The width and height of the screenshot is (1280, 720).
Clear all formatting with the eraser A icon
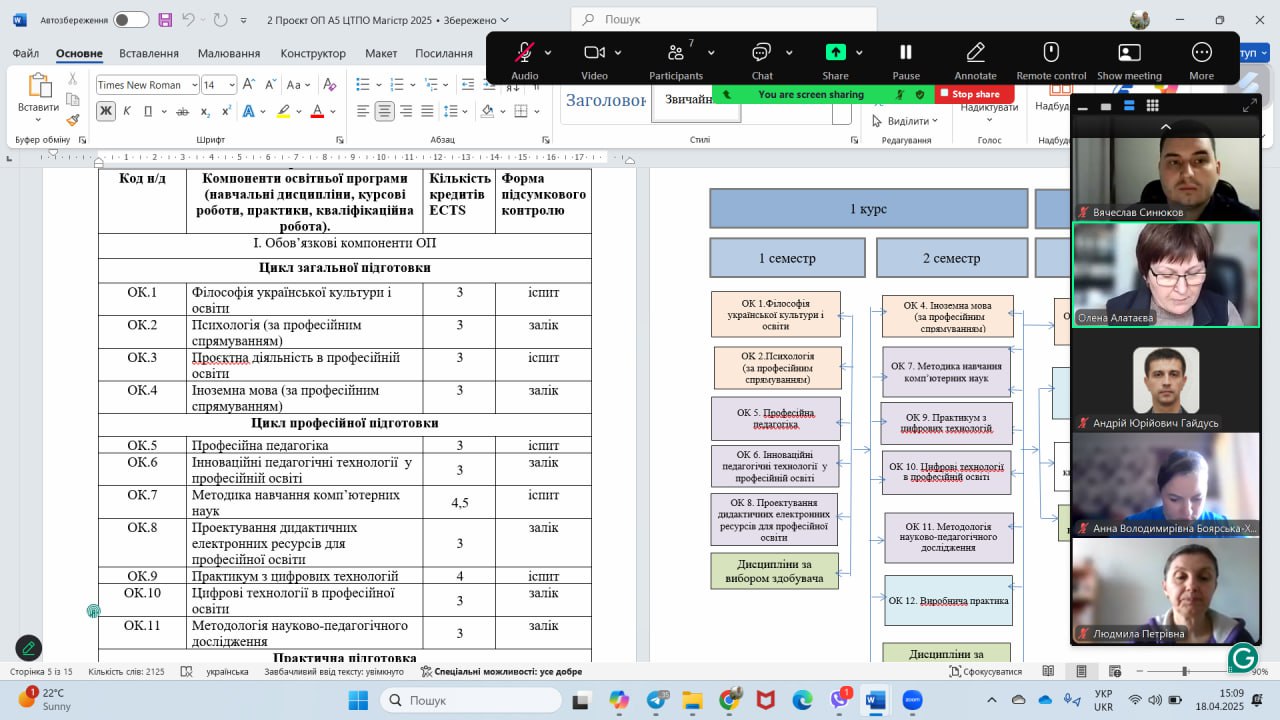[332, 85]
